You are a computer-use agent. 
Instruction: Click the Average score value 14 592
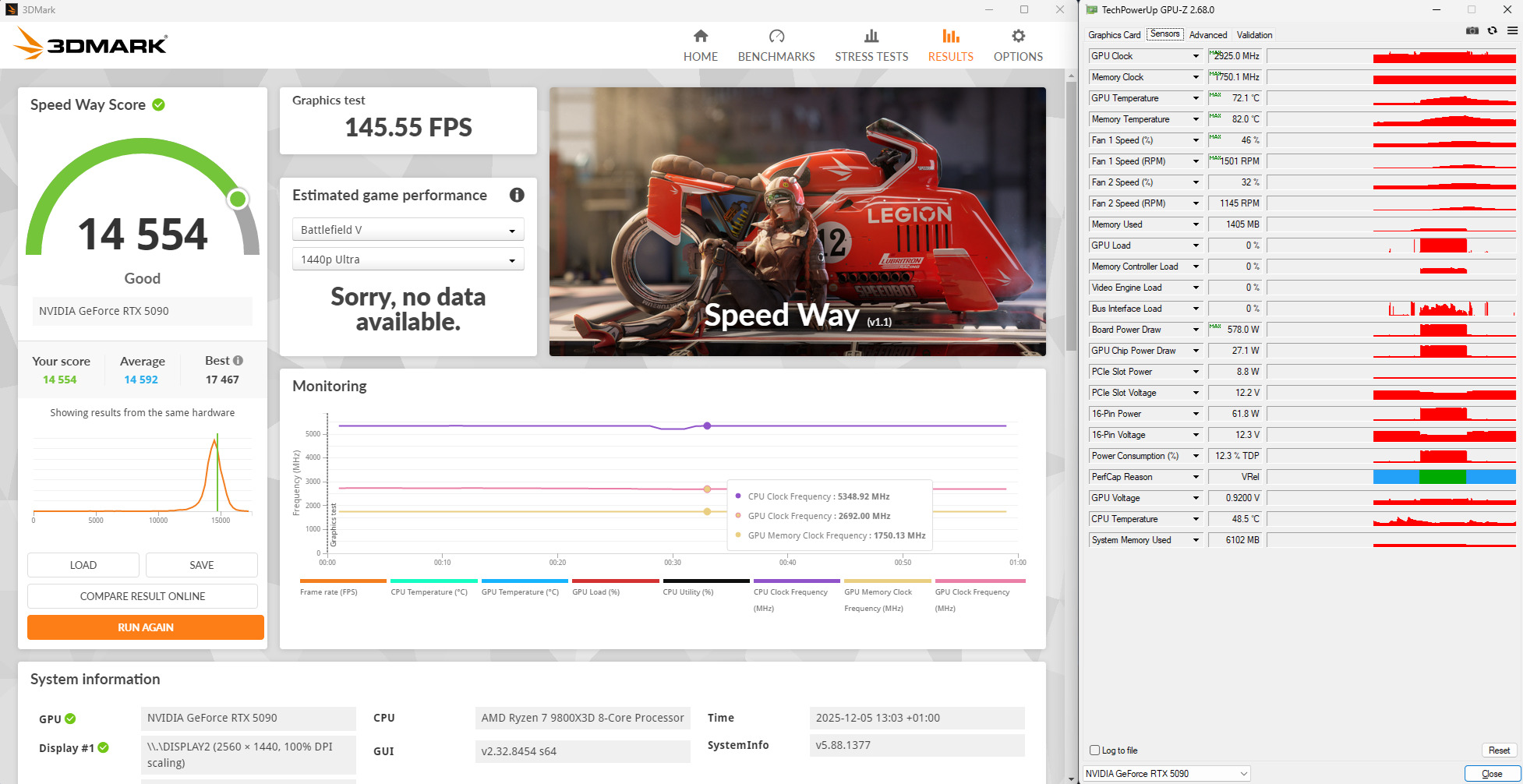[x=141, y=380]
